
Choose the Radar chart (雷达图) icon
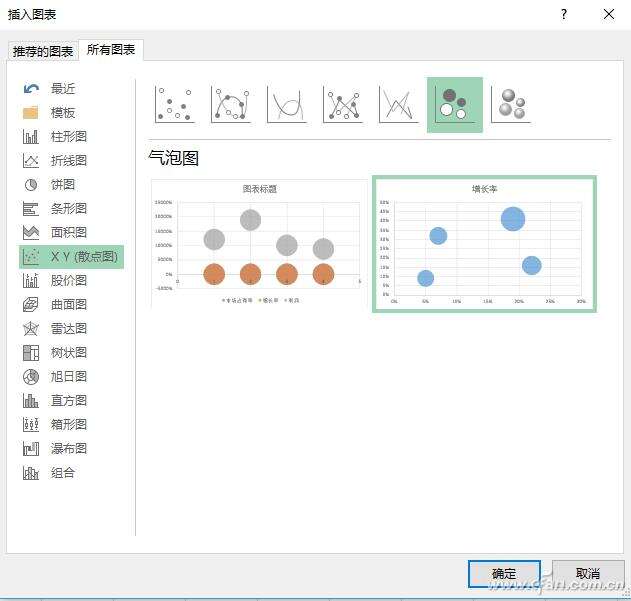pyautogui.click(x=31, y=328)
